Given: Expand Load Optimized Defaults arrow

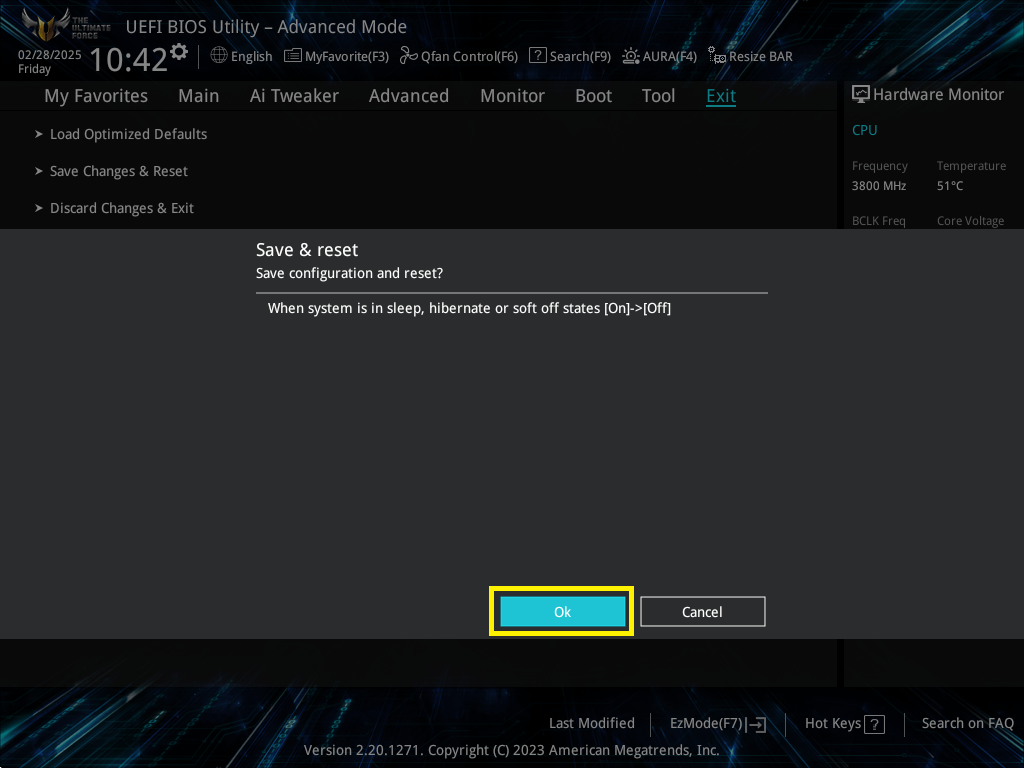Looking at the screenshot, I should point(39,134).
